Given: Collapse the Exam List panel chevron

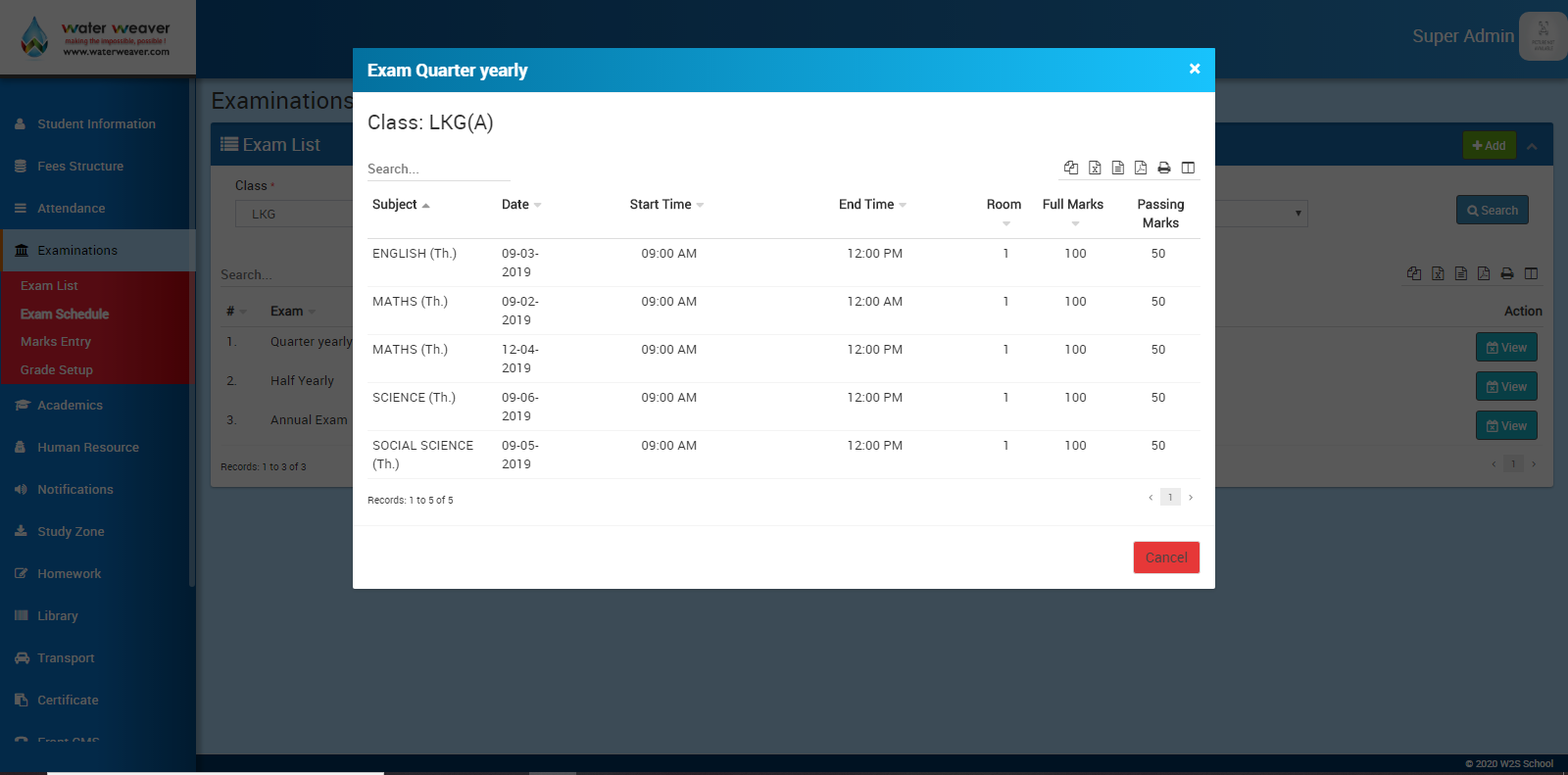Looking at the screenshot, I should 1532,146.
